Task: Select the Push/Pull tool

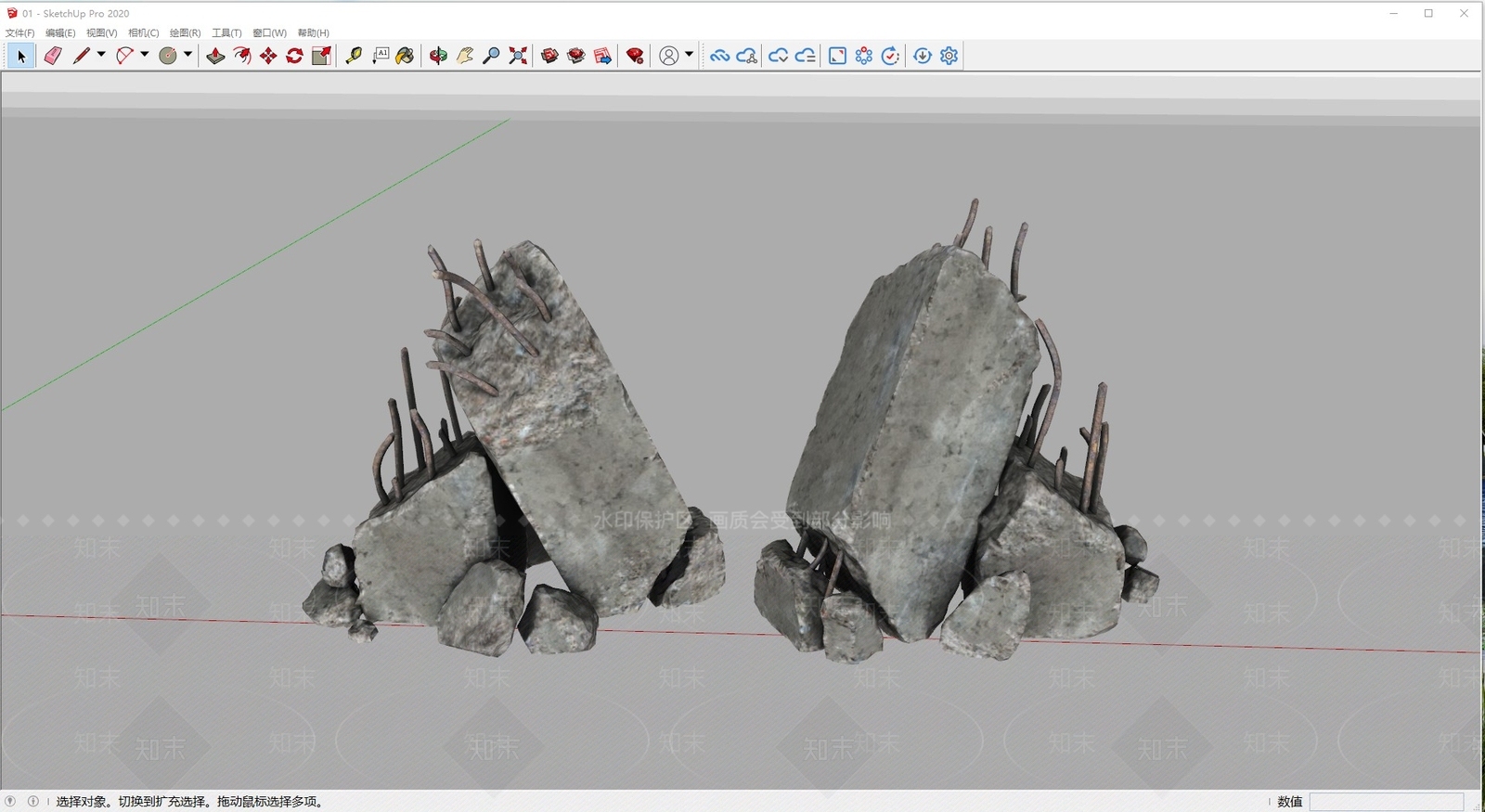Action: click(215, 56)
